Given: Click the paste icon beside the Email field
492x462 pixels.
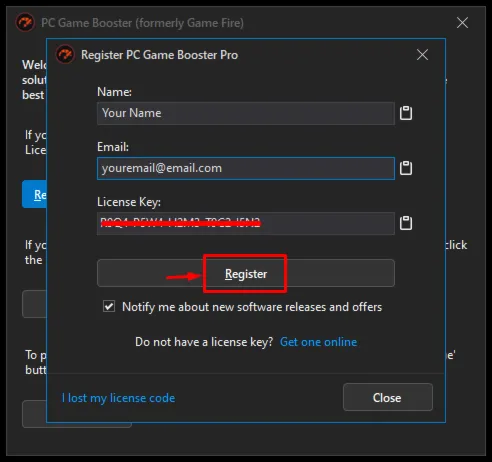Looking at the screenshot, I should click(406, 168).
